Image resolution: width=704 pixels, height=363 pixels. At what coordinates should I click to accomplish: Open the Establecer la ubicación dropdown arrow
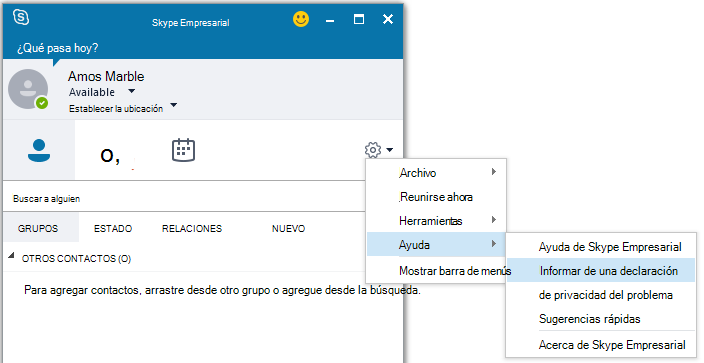point(174,105)
